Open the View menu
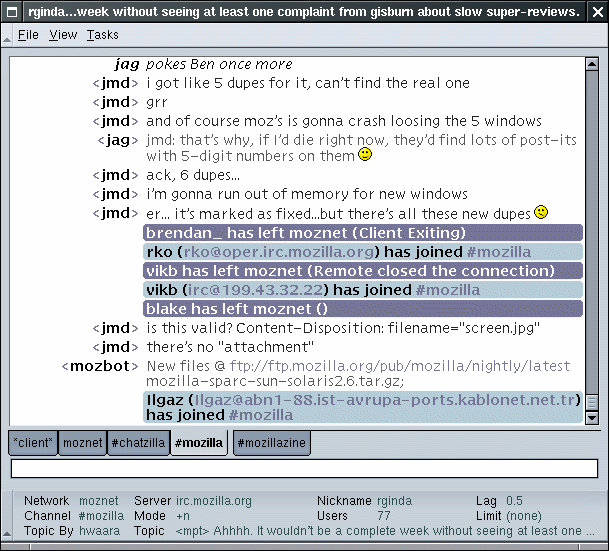Screen dimensions: 609x551 tap(63, 35)
